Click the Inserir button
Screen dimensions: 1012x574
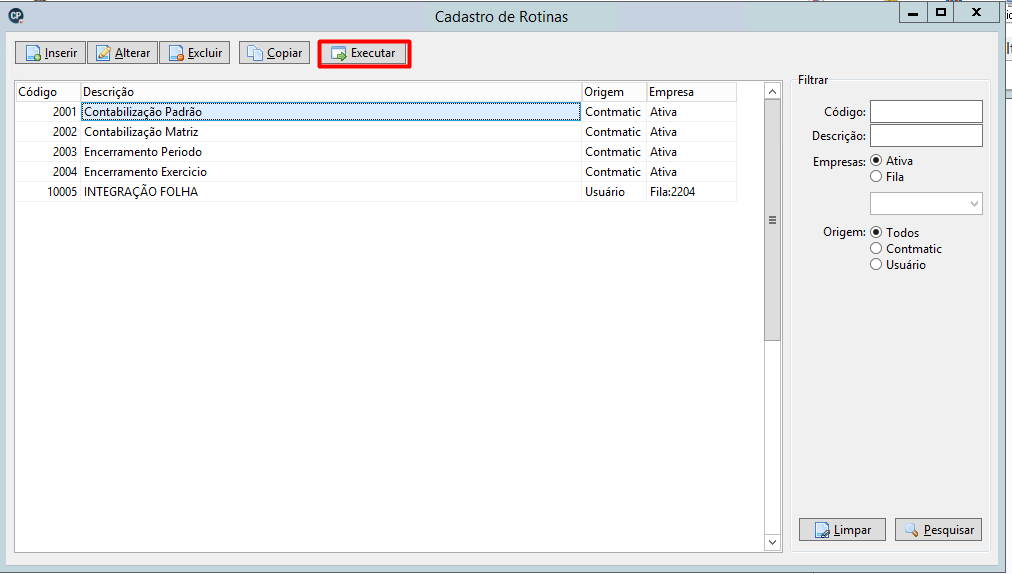50,53
